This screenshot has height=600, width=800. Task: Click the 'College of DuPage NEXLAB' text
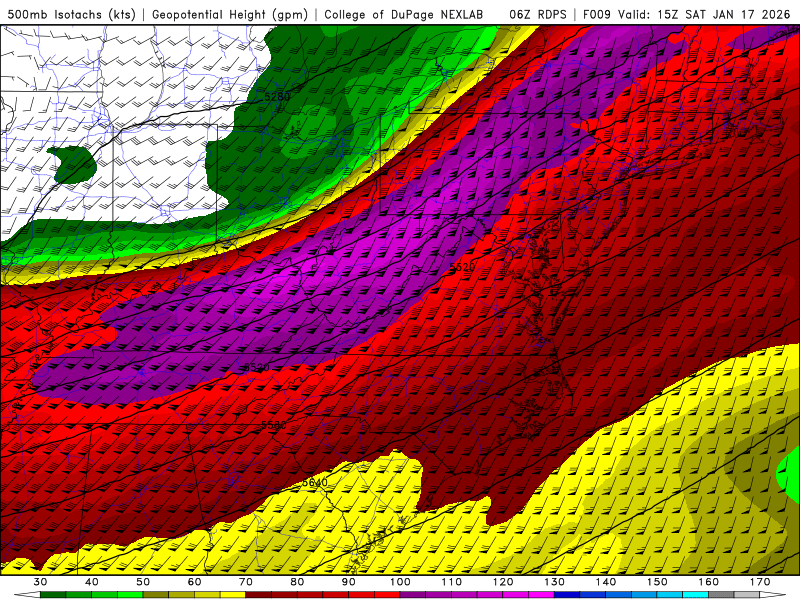click(x=404, y=14)
